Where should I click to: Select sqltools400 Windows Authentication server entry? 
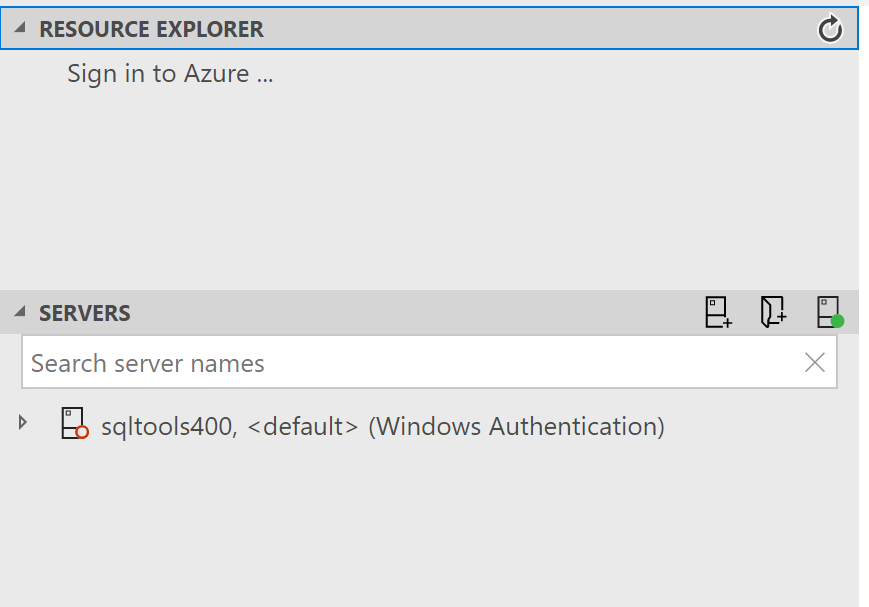click(382, 426)
